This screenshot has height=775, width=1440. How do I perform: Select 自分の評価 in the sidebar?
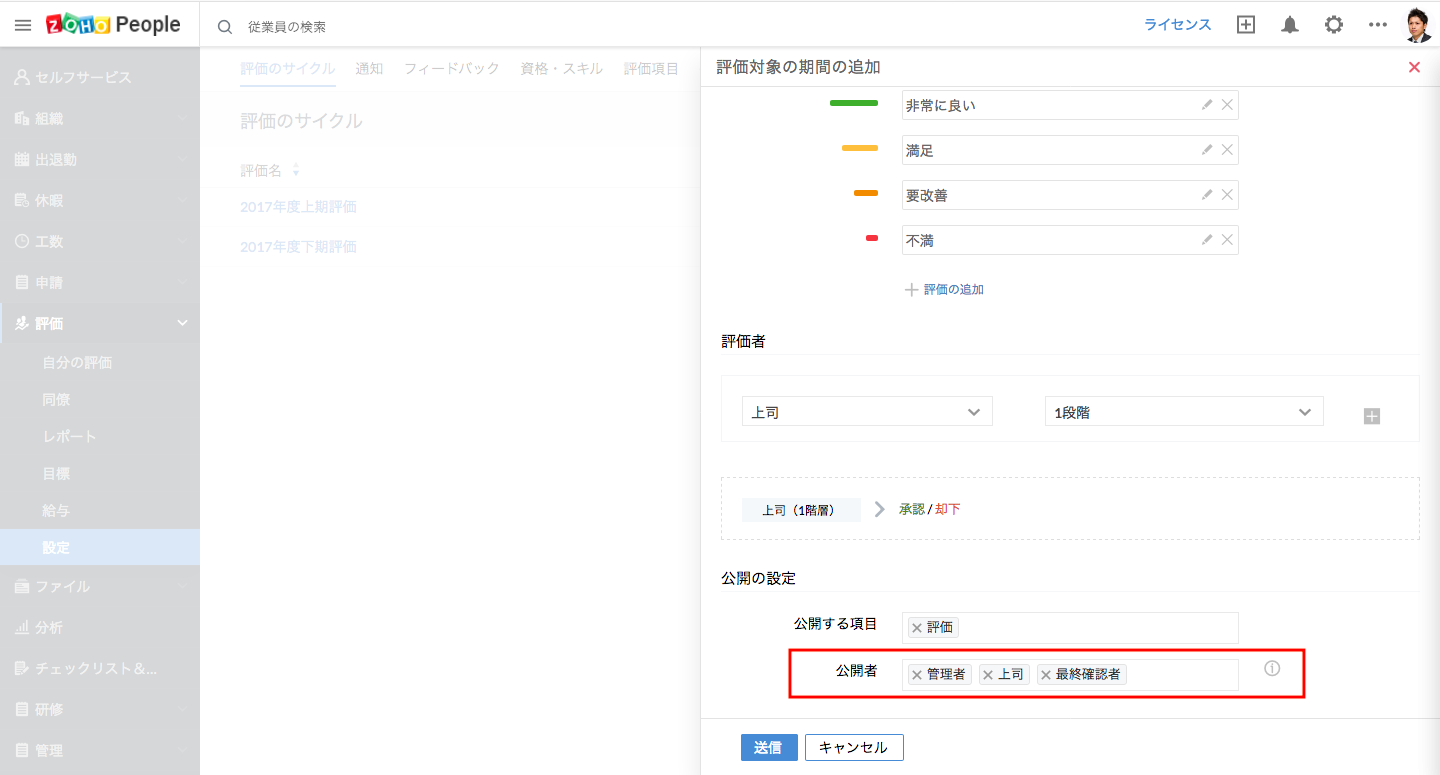pyautogui.click(x=77, y=363)
